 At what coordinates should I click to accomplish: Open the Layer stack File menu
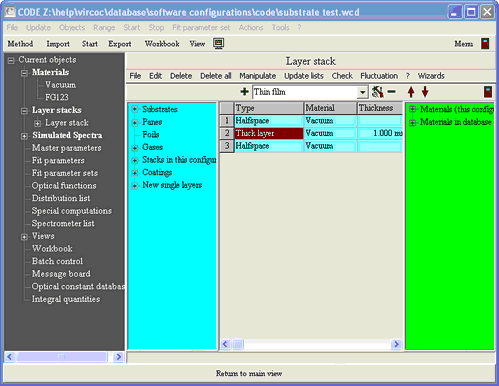[135, 76]
